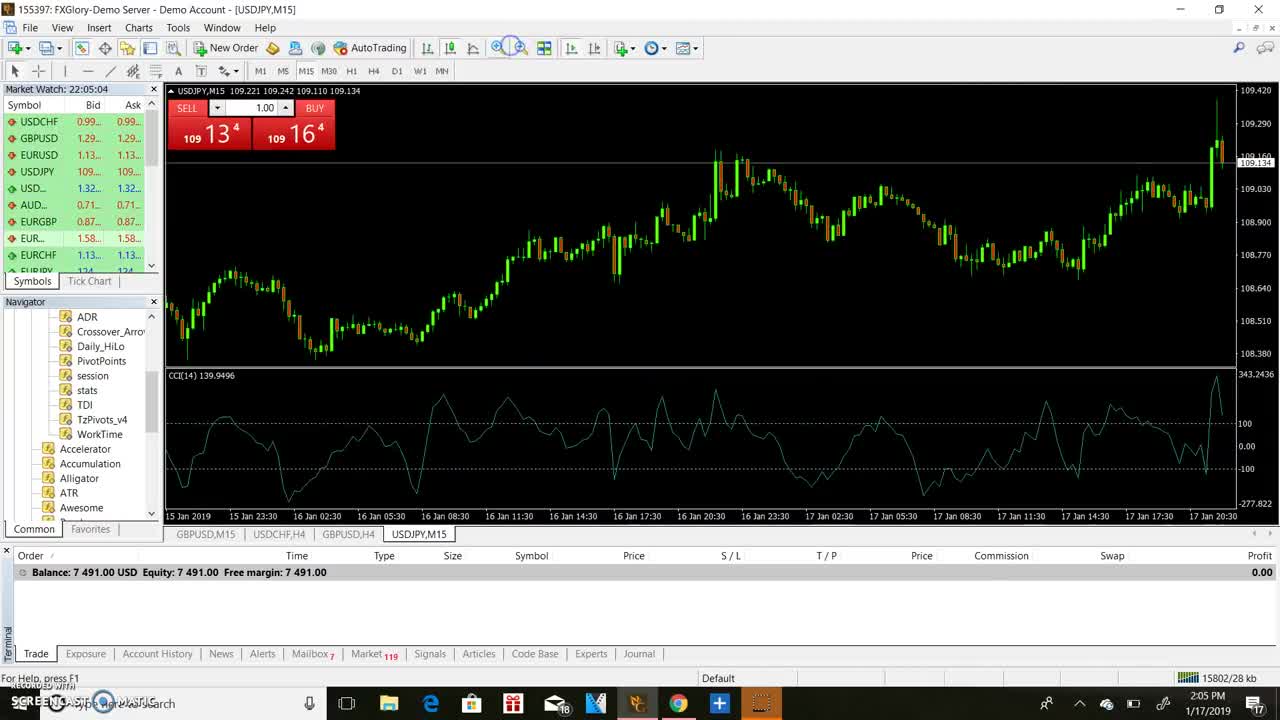This screenshot has width=1280, height=720.
Task: Select the Fibonacci retracement tool
Action: tap(155, 71)
